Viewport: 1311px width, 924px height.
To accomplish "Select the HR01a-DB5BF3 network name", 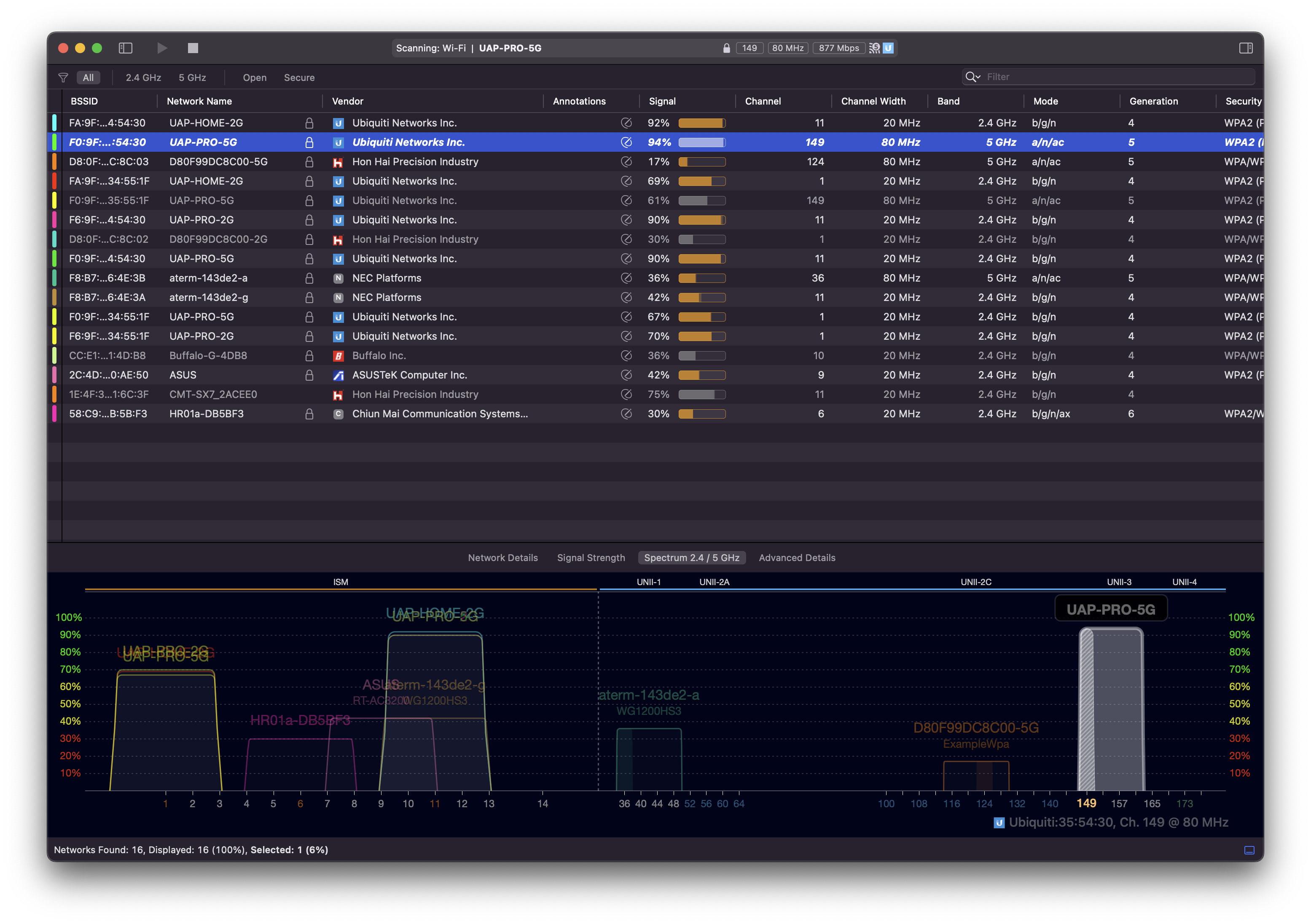I will pos(206,414).
